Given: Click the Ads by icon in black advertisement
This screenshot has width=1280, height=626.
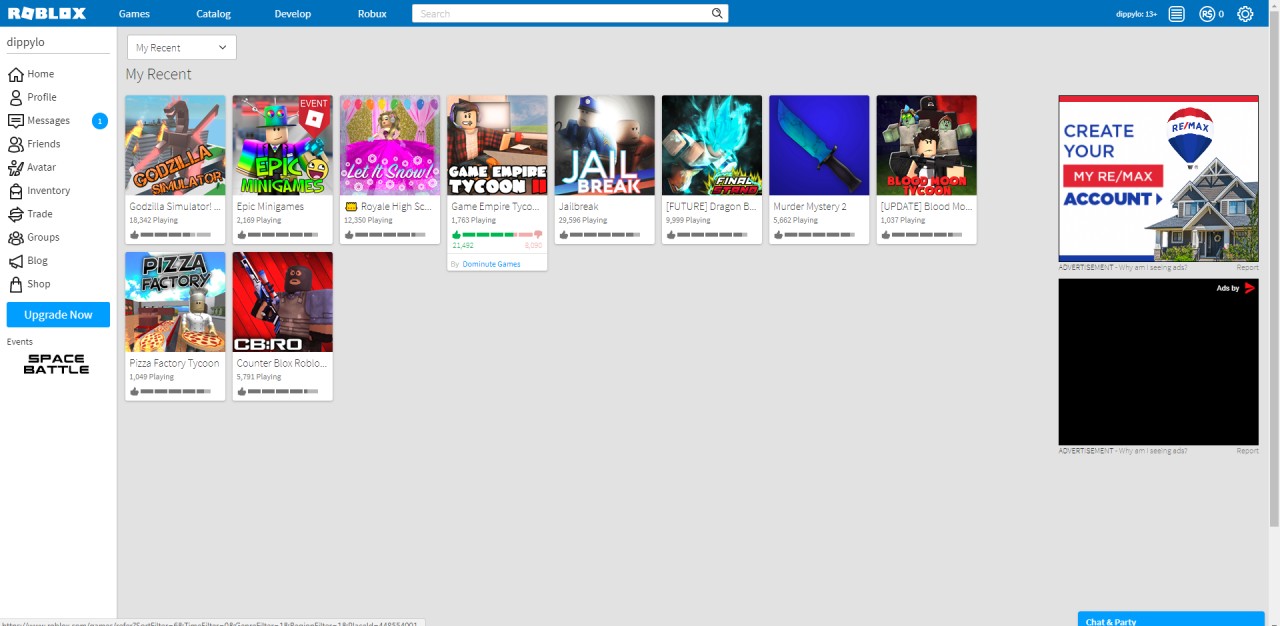Looking at the screenshot, I should click(1249, 288).
